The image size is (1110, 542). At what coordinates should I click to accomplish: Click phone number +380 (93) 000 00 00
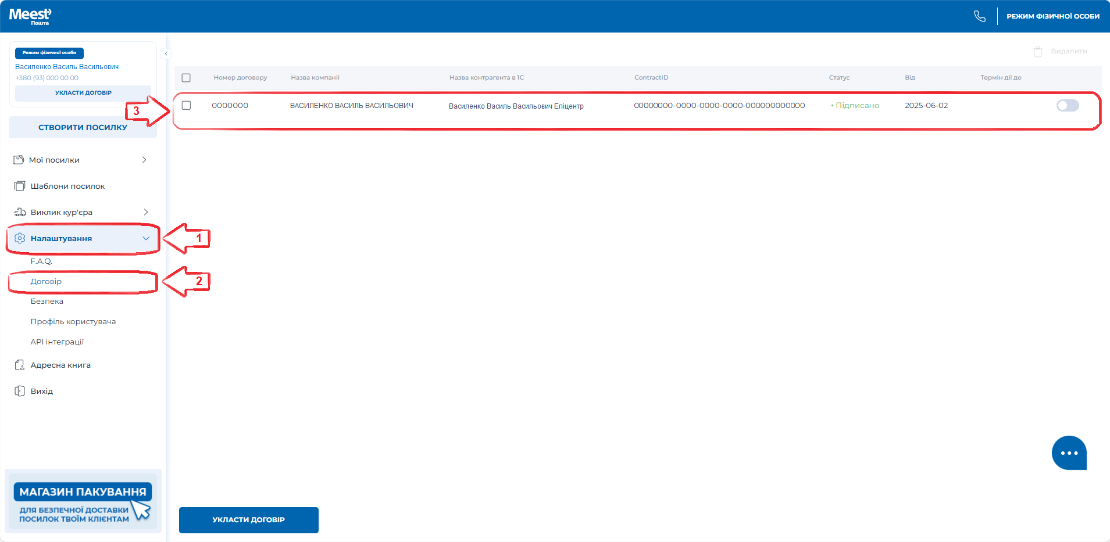point(46,78)
